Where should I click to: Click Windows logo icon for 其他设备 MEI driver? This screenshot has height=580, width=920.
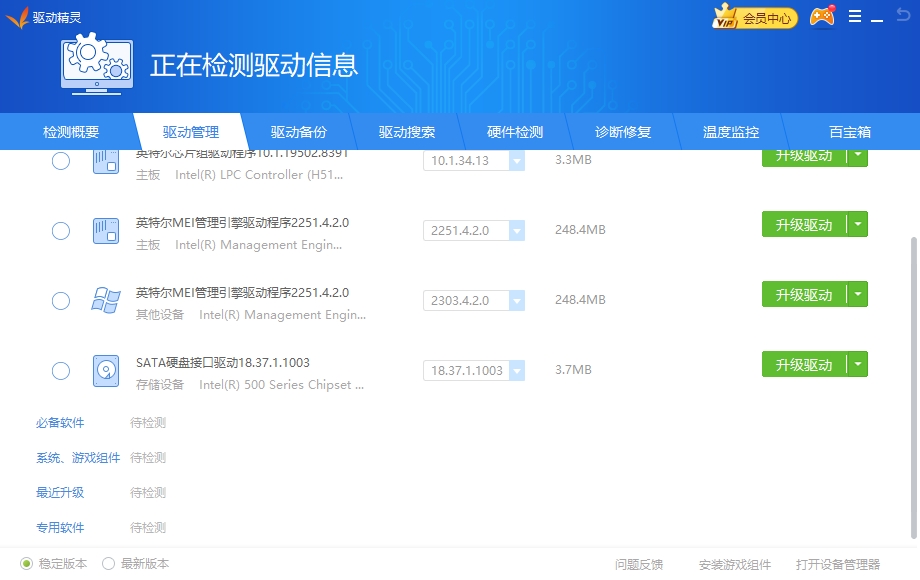click(x=106, y=300)
